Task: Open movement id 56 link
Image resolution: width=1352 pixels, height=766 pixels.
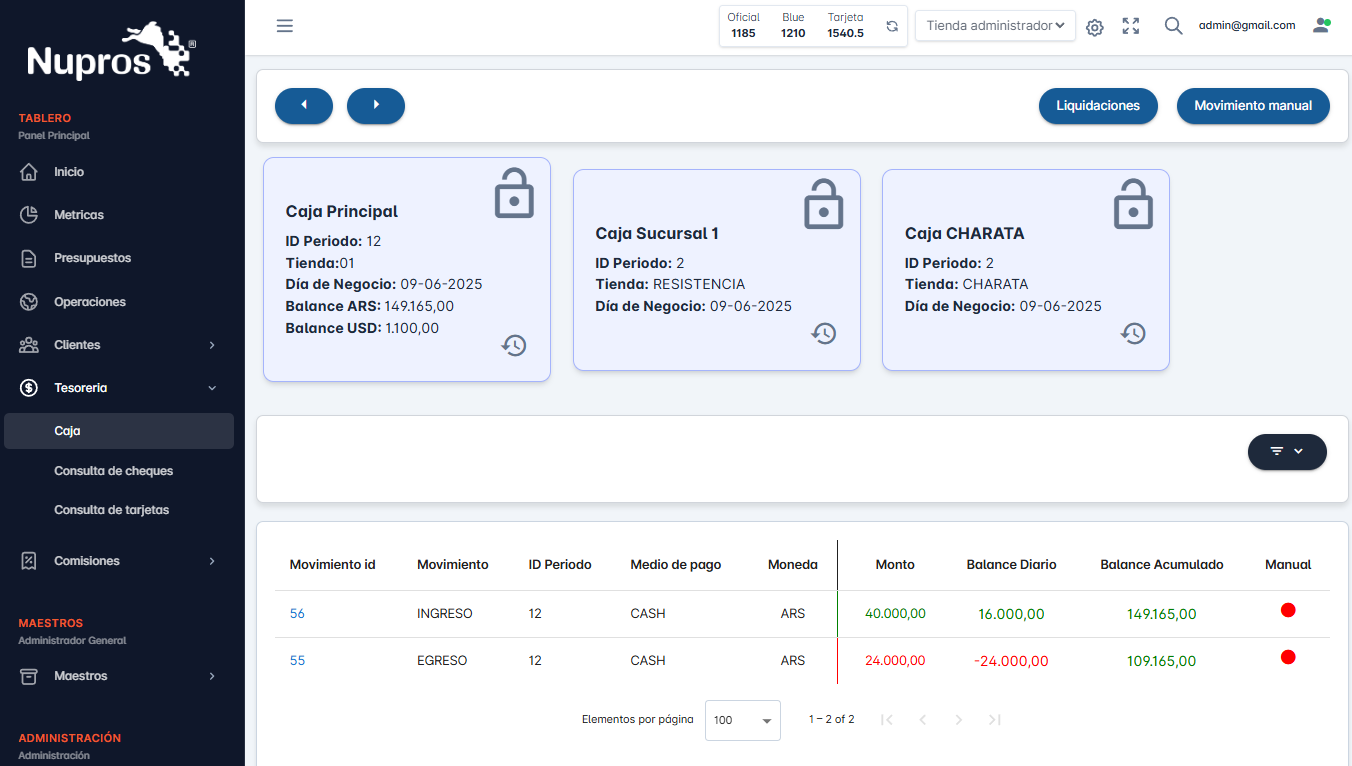Action: pyautogui.click(x=297, y=614)
